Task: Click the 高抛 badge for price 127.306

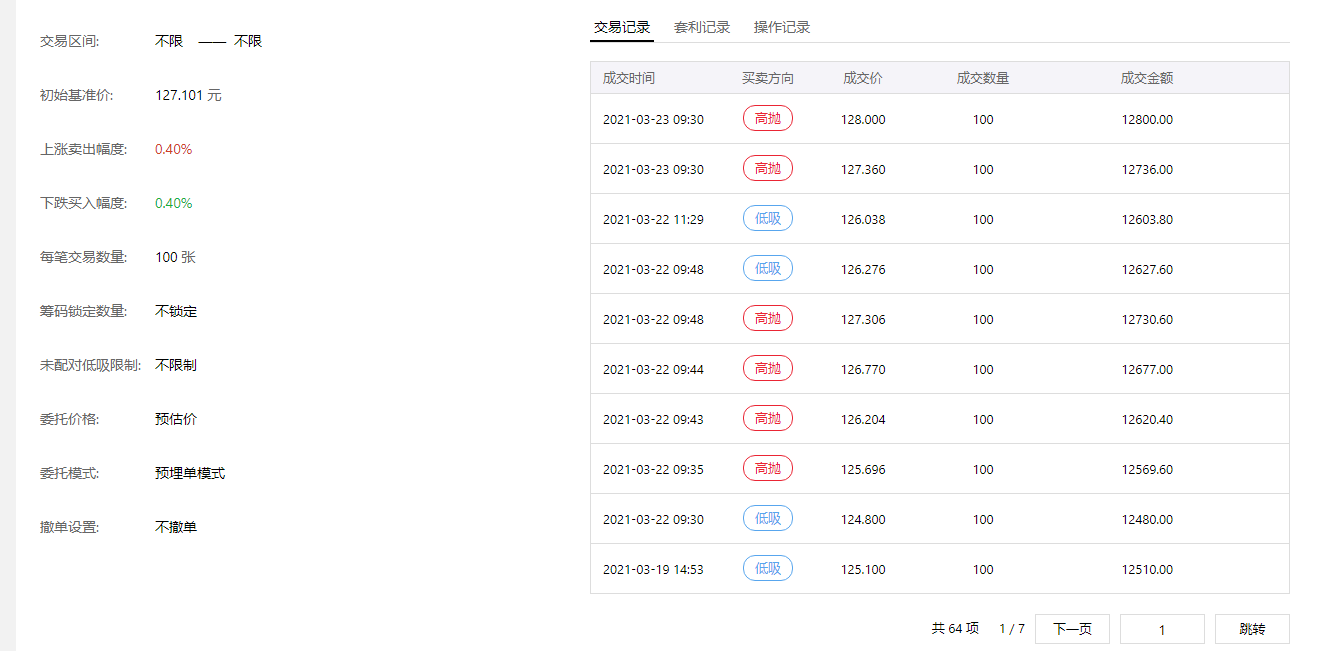Action: (x=768, y=319)
